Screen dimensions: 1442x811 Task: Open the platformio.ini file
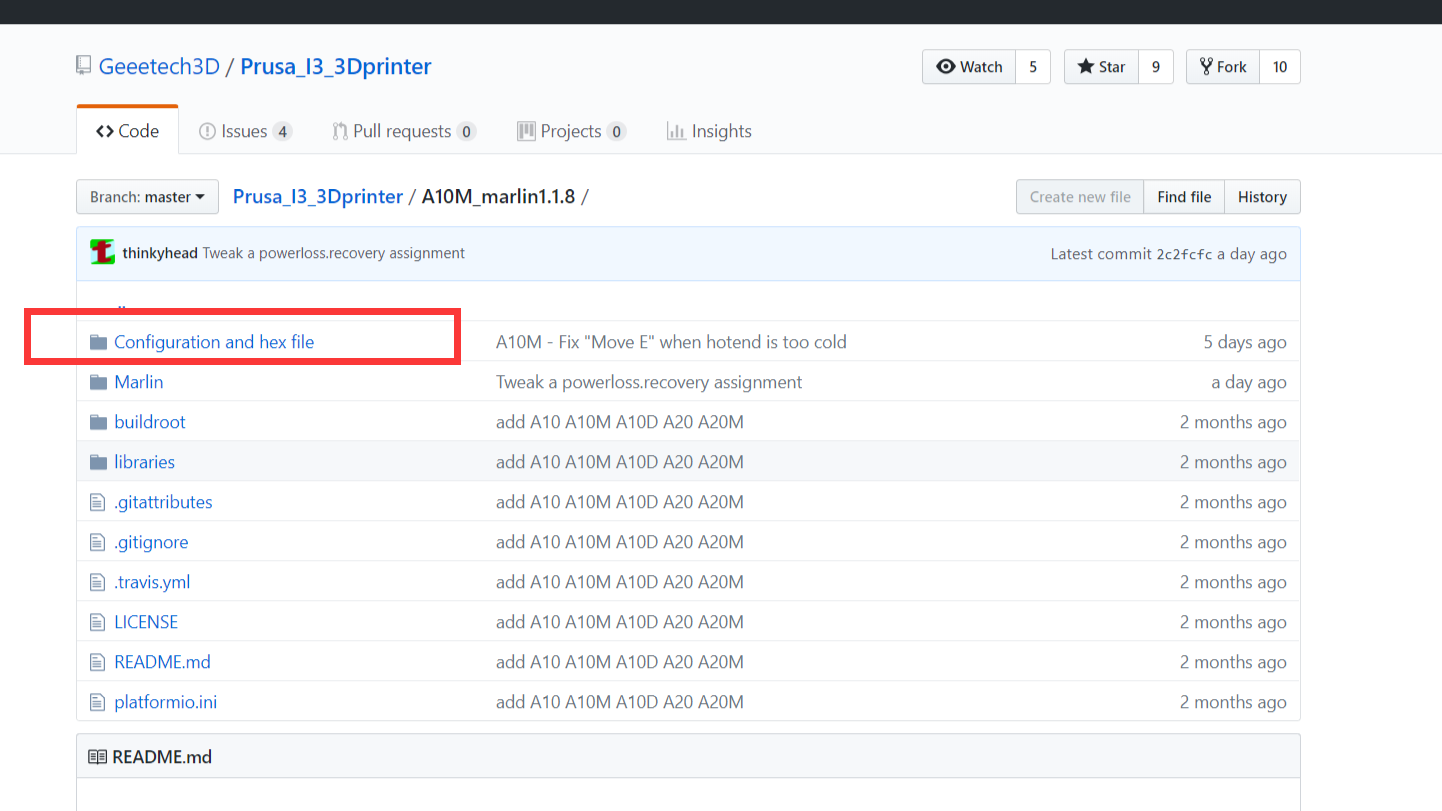click(166, 702)
